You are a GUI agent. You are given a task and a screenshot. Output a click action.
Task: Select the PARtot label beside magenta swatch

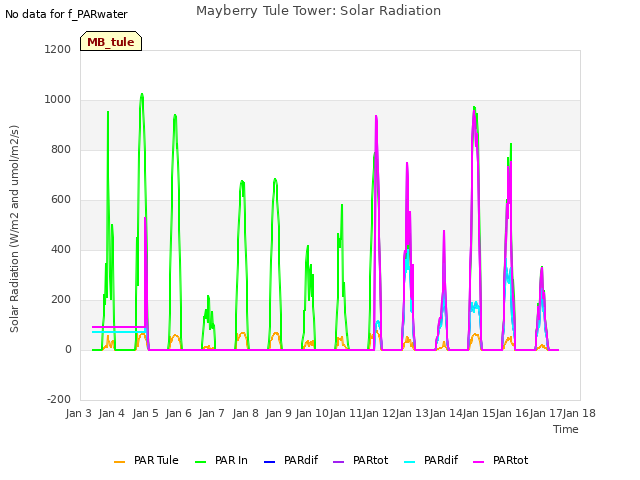[511, 460]
